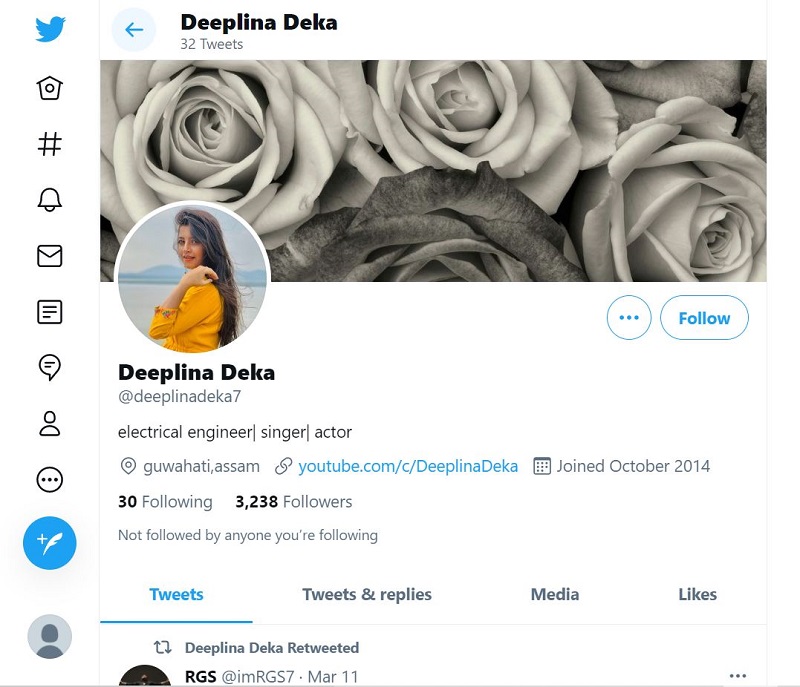This screenshot has height=687, width=800.
Task: Open Lists icon in sidebar
Action: click(x=49, y=312)
